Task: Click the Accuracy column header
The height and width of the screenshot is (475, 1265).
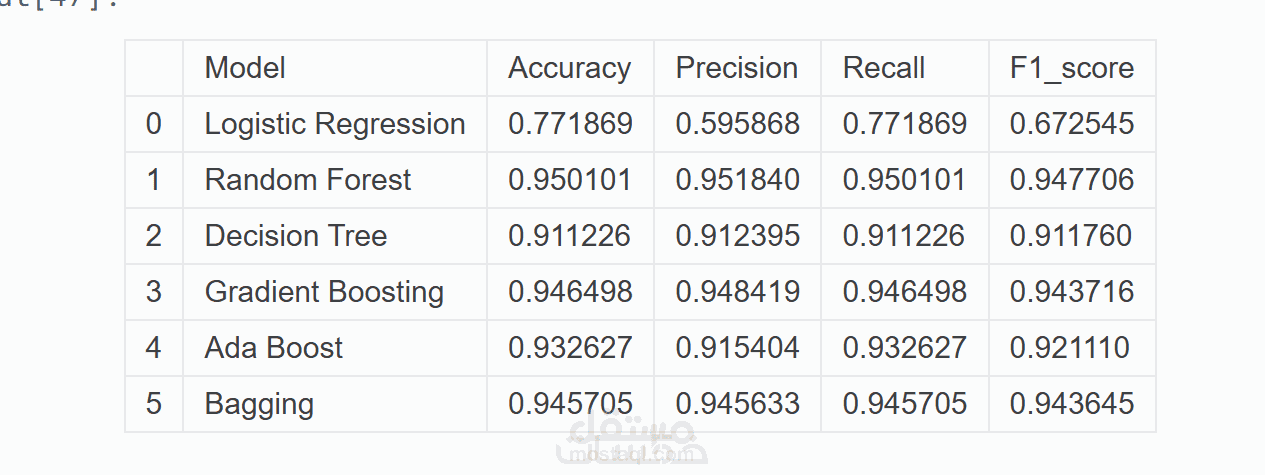Action: tap(569, 68)
